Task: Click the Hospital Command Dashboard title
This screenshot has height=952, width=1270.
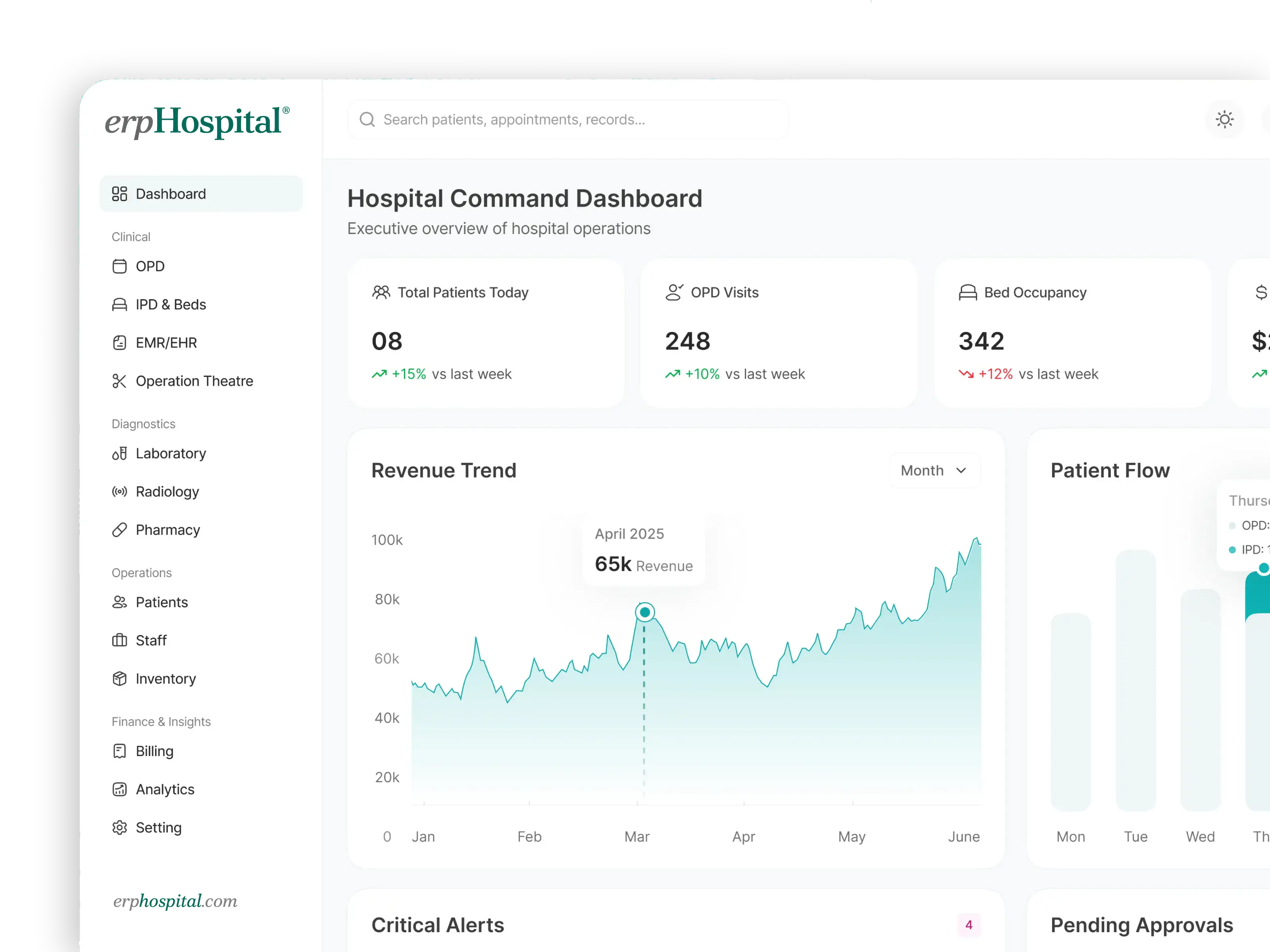Action: [525, 199]
